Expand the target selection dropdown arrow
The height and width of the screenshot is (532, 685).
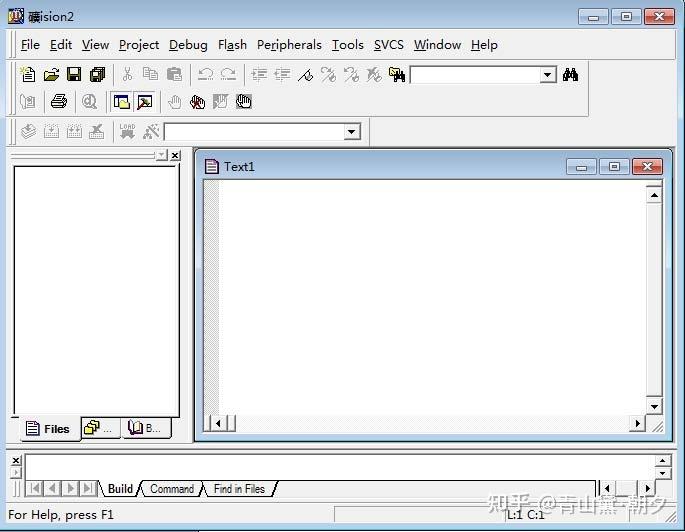pos(351,131)
